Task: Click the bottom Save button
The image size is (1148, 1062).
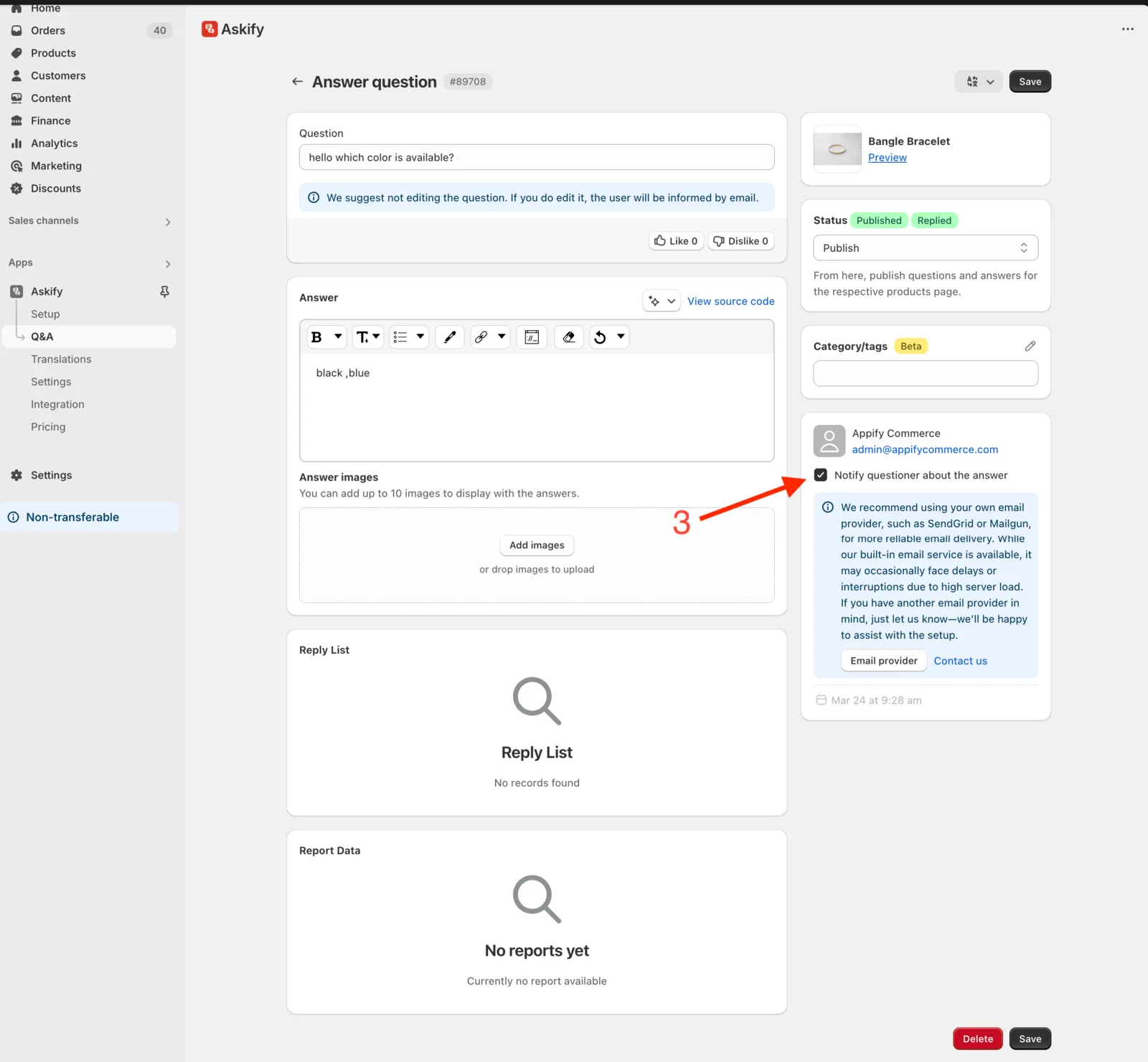Action: tap(1030, 1039)
